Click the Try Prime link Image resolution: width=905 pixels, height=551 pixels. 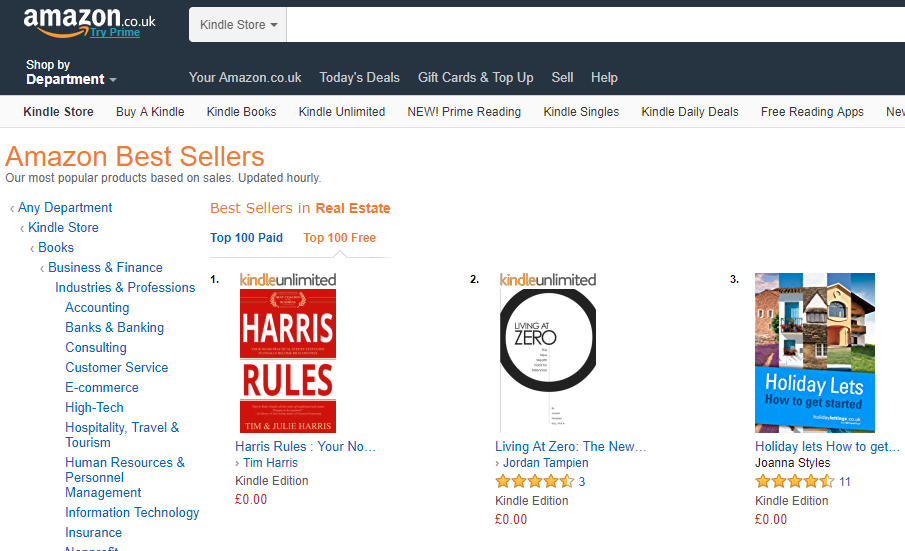click(114, 32)
